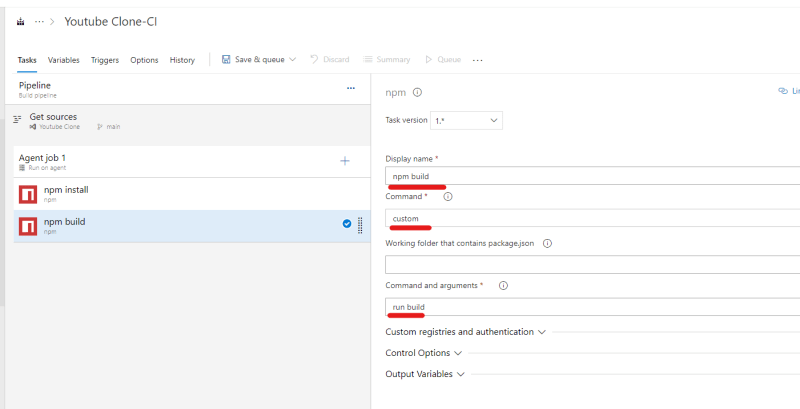Click the Queue button label

(449, 60)
